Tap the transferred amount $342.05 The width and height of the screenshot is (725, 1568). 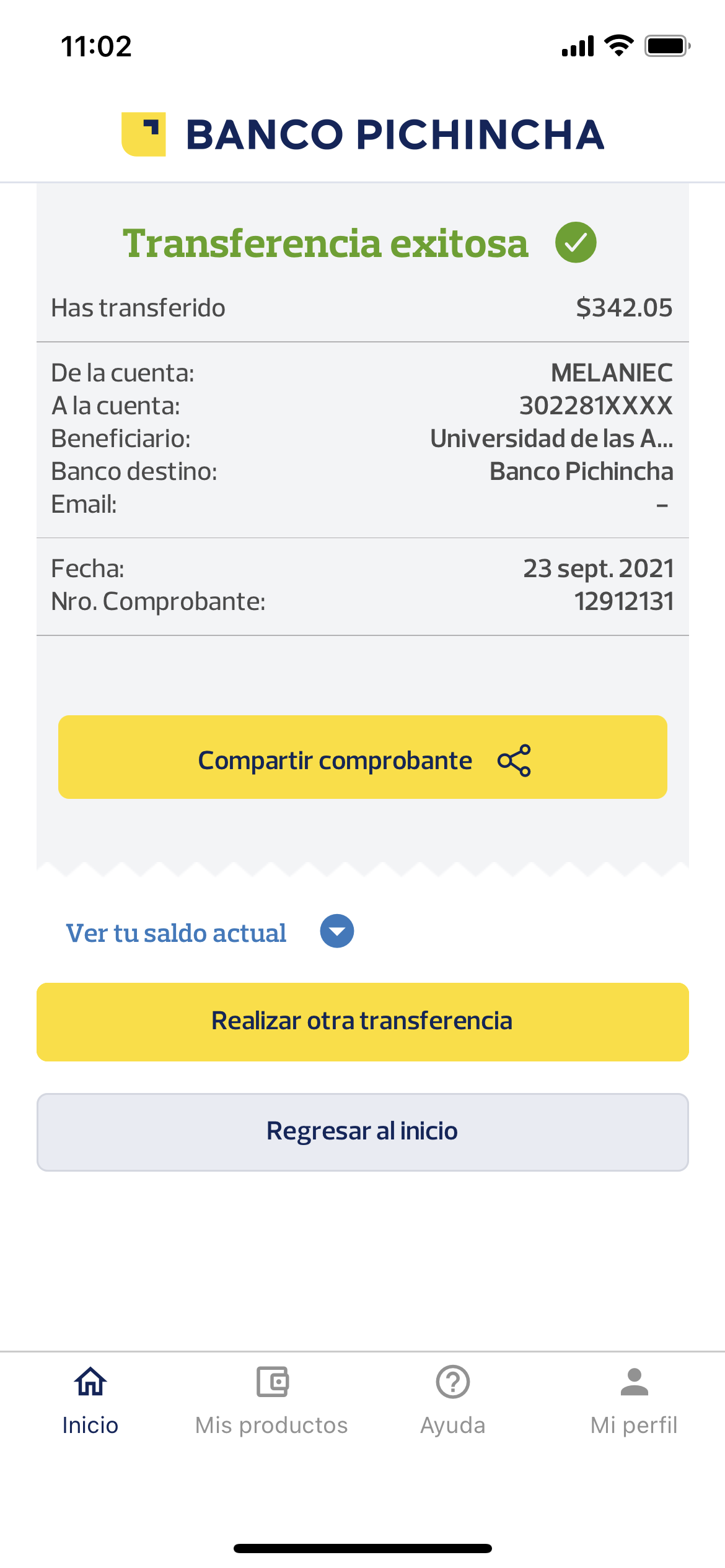pos(623,308)
